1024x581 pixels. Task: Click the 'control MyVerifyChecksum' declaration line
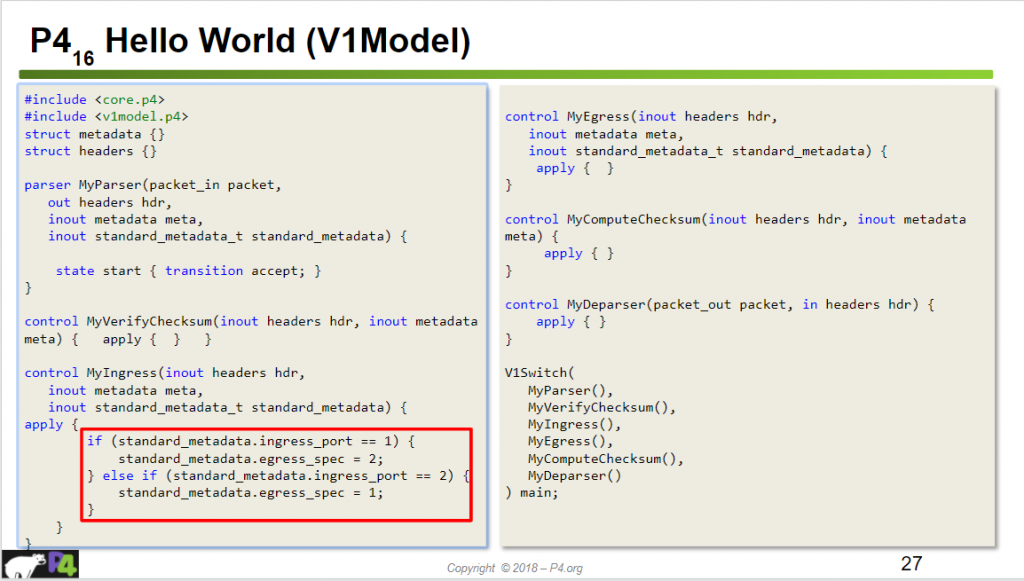pyautogui.click(x=251, y=321)
